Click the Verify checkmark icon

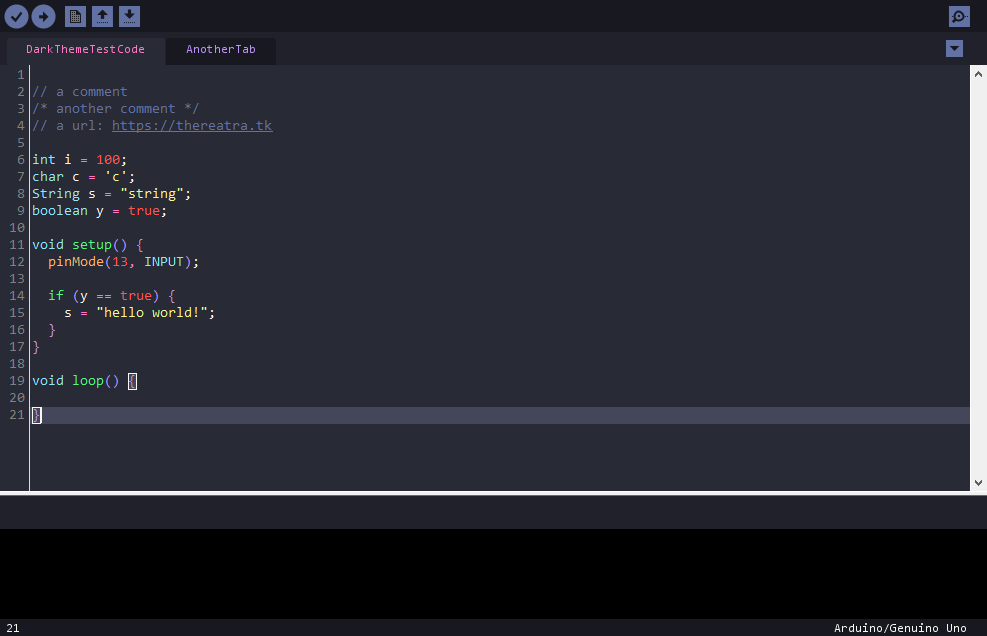pos(16,16)
